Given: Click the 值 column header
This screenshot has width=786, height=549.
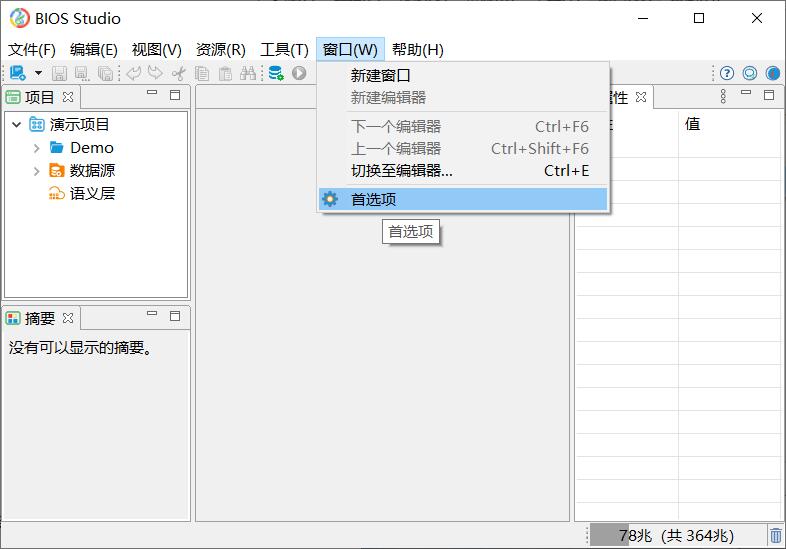Looking at the screenshot, I should click(x=730, y=124).
